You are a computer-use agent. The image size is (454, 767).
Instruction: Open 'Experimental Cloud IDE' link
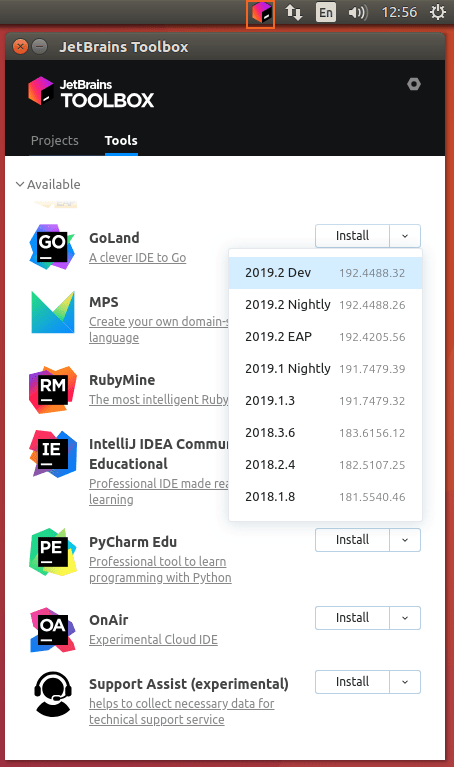pos(153,639)
